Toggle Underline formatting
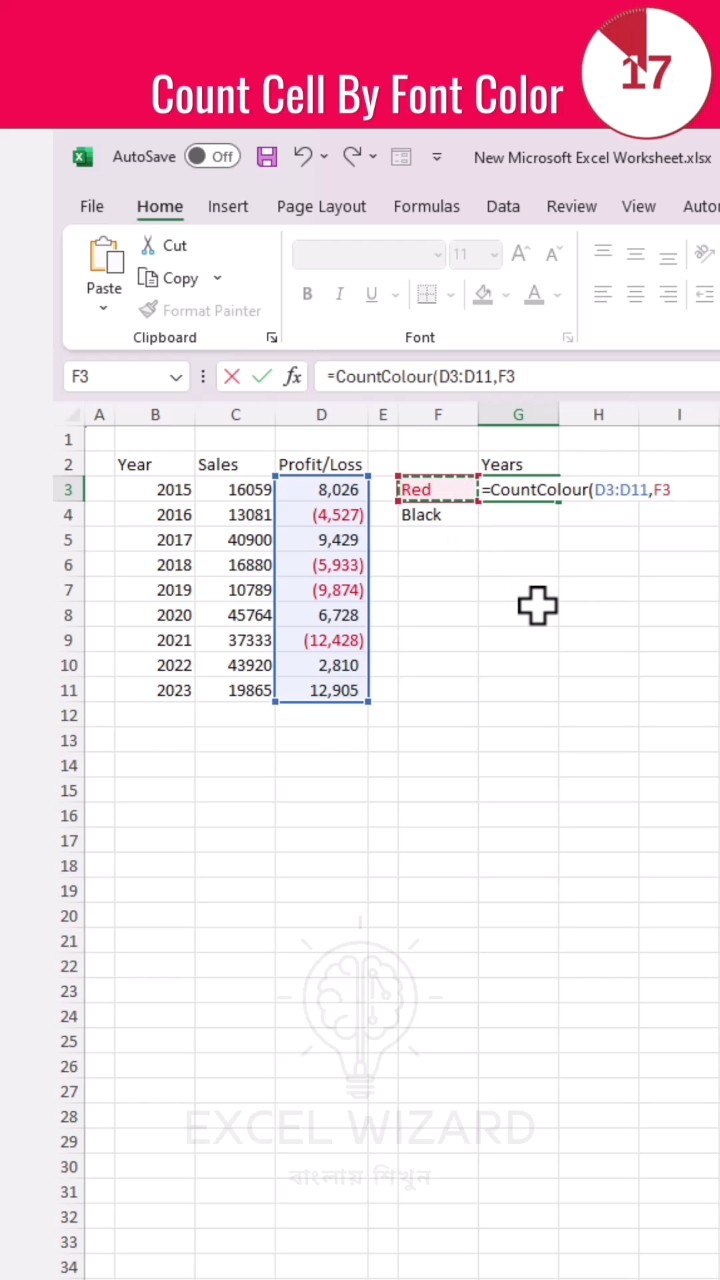The width and height of the screenshot is (720, 1280). point(372,294)
